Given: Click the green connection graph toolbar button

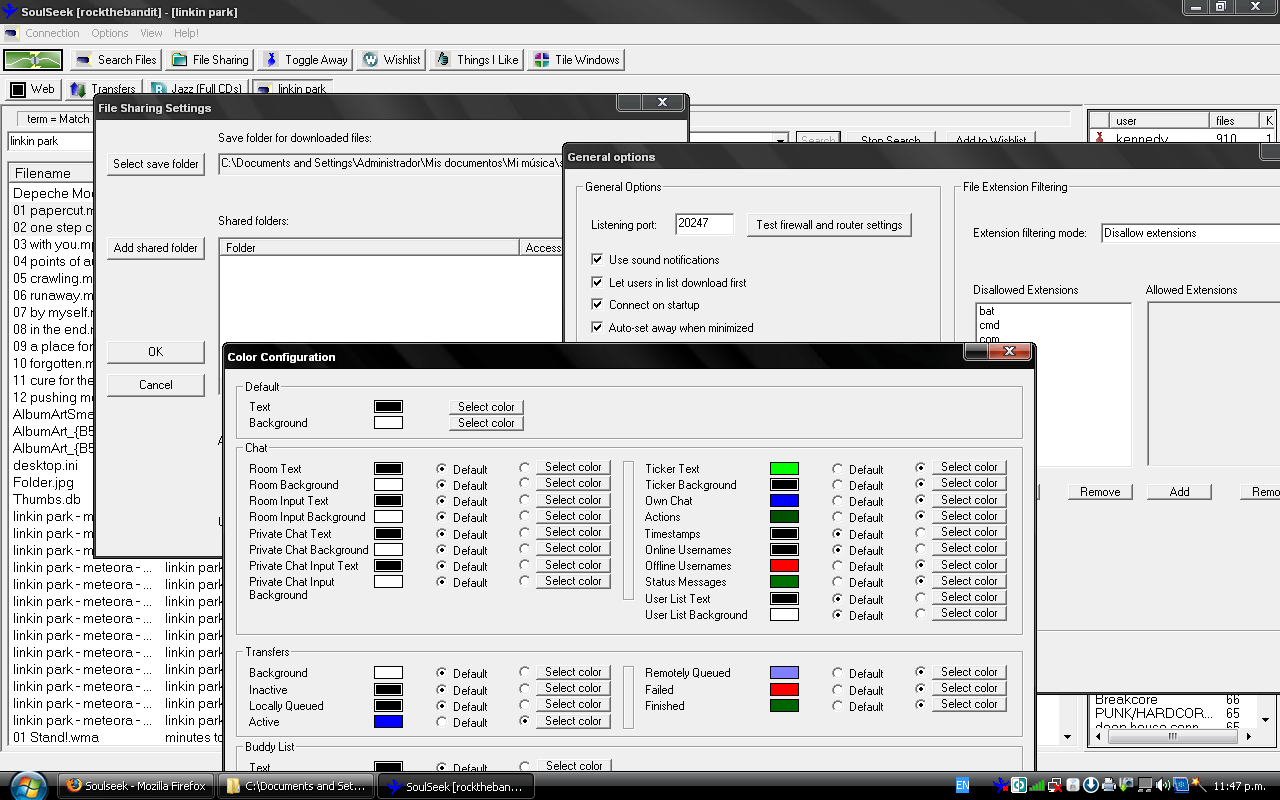Looking at the screenshot, I should [33, 60].
